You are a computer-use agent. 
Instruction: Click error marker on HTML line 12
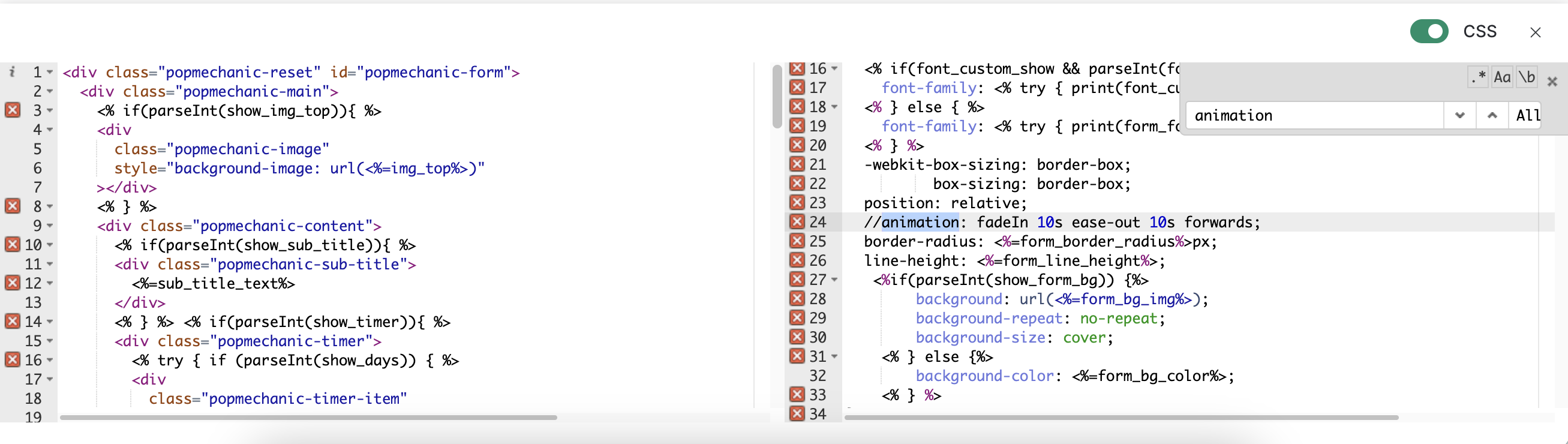pyautogui.click(x=13, y=283)
